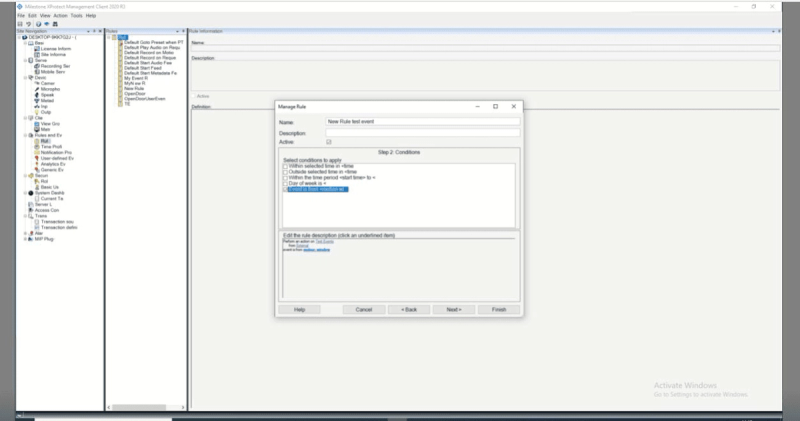Check 'Day of week is' condition
800x421 pixels.
click(285, 183)
